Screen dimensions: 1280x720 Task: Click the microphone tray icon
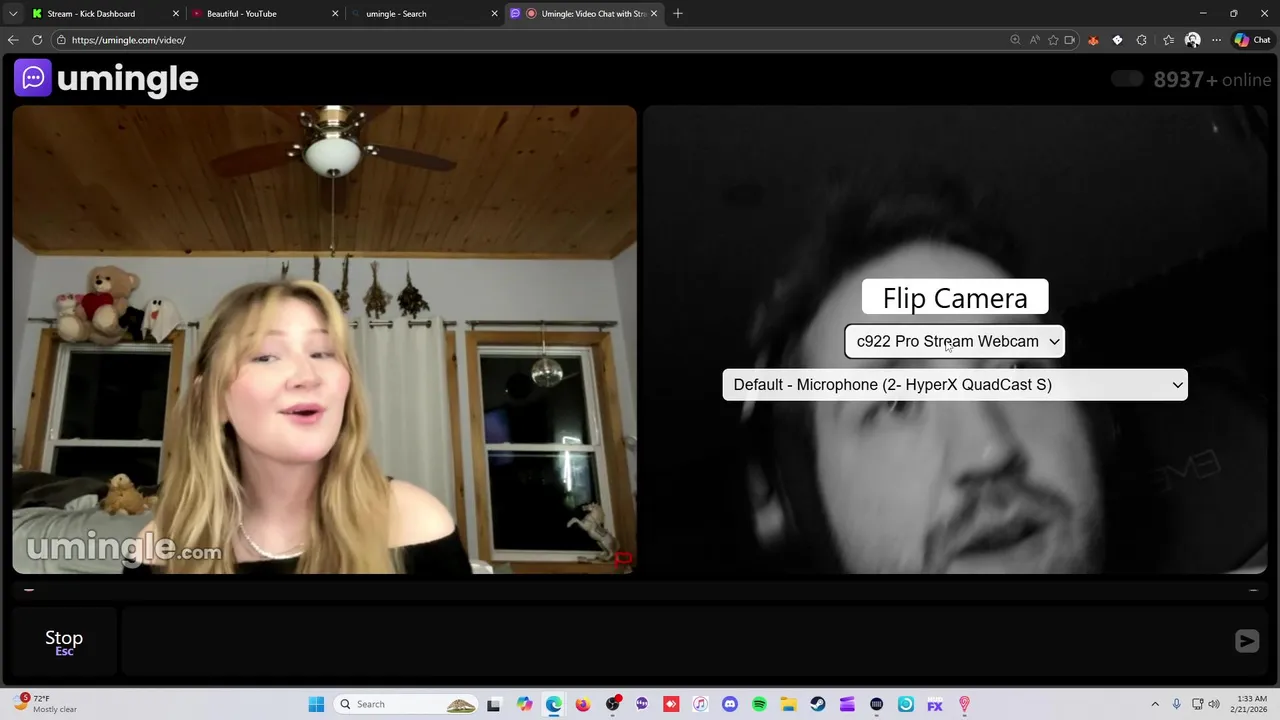tap(1177, 704)
